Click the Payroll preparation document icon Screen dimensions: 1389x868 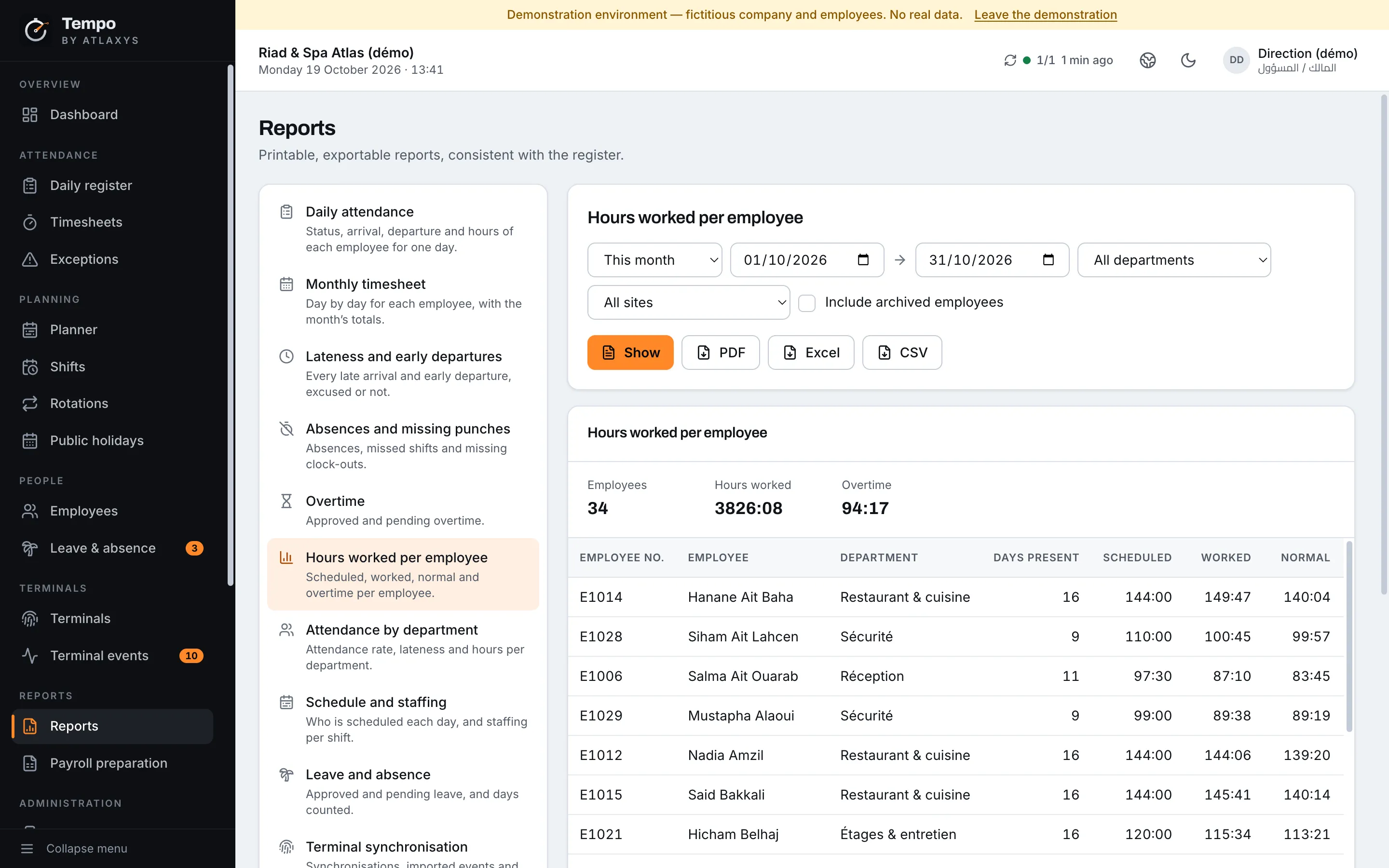[x=30, y=763]
